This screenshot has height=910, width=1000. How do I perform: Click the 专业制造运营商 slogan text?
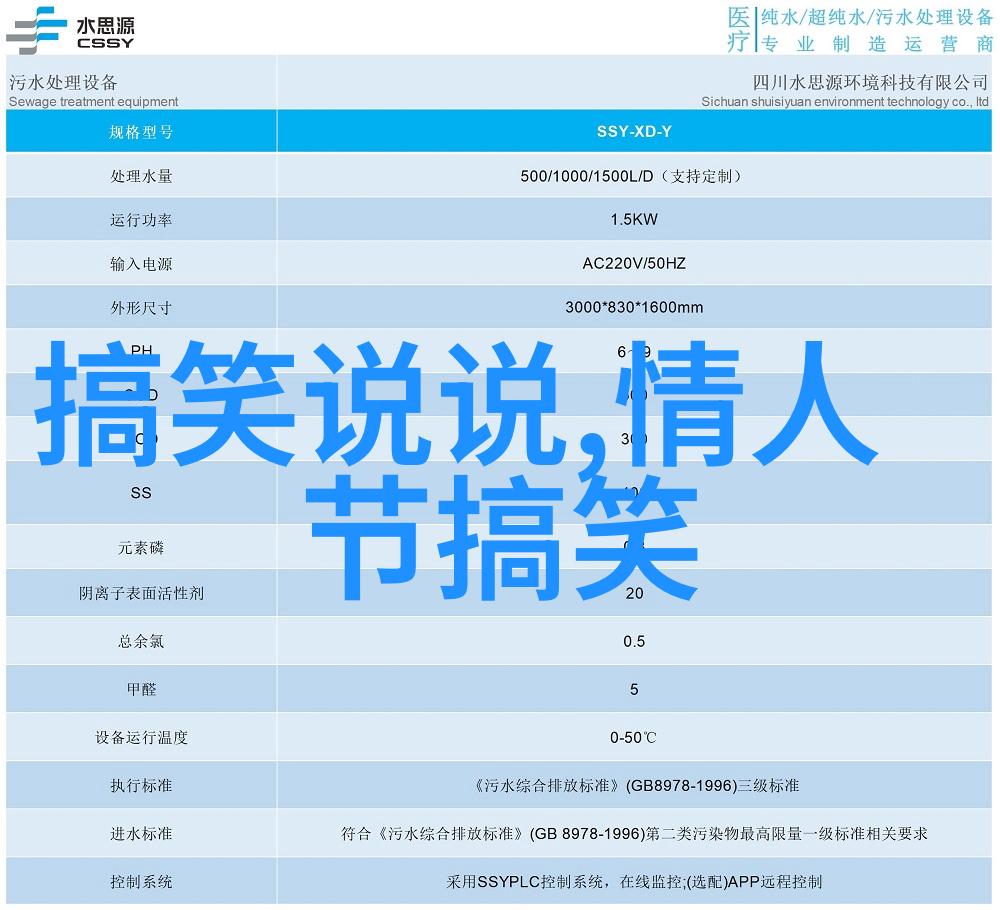point(877,44)
